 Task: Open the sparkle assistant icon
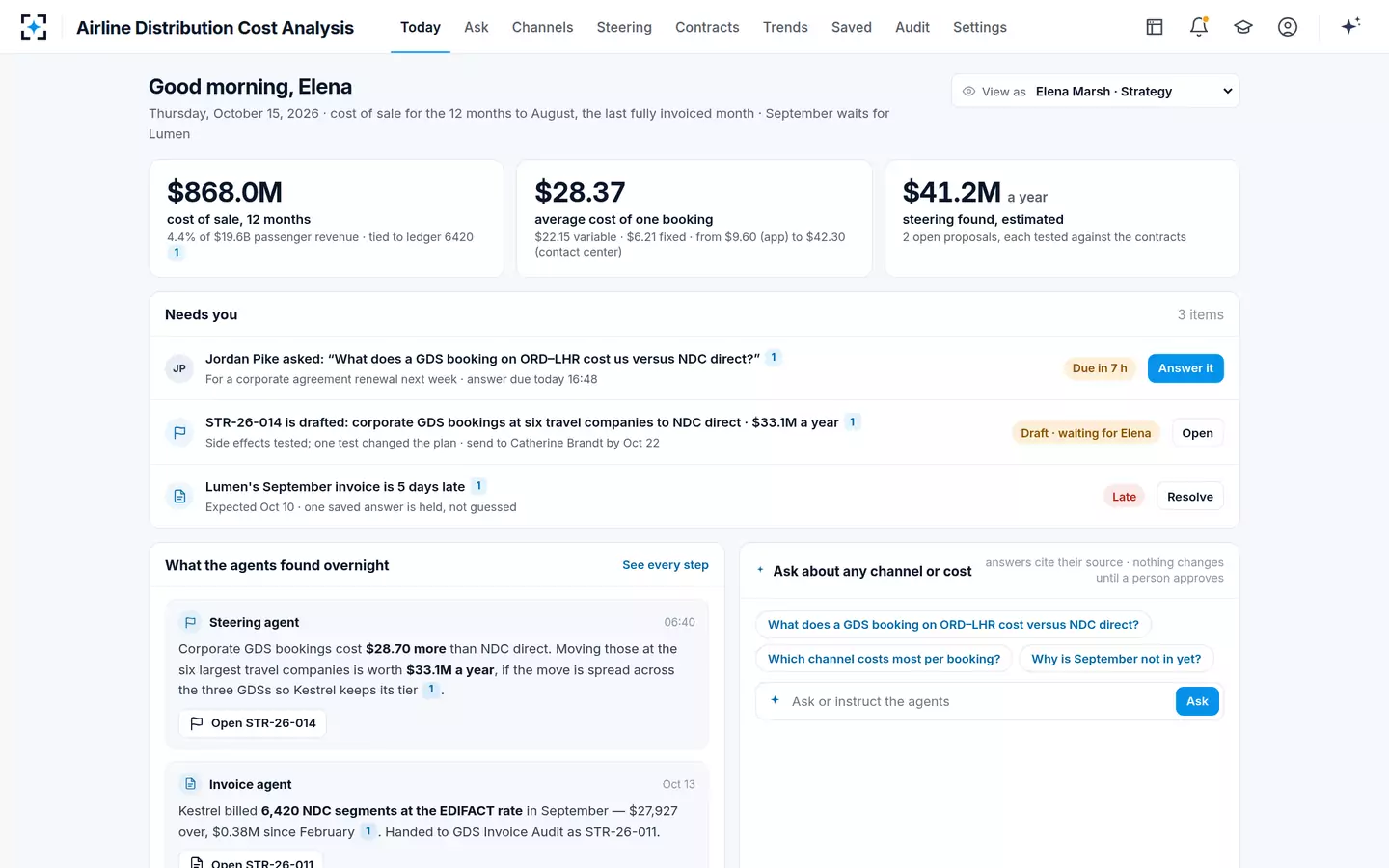[1350, 26]
